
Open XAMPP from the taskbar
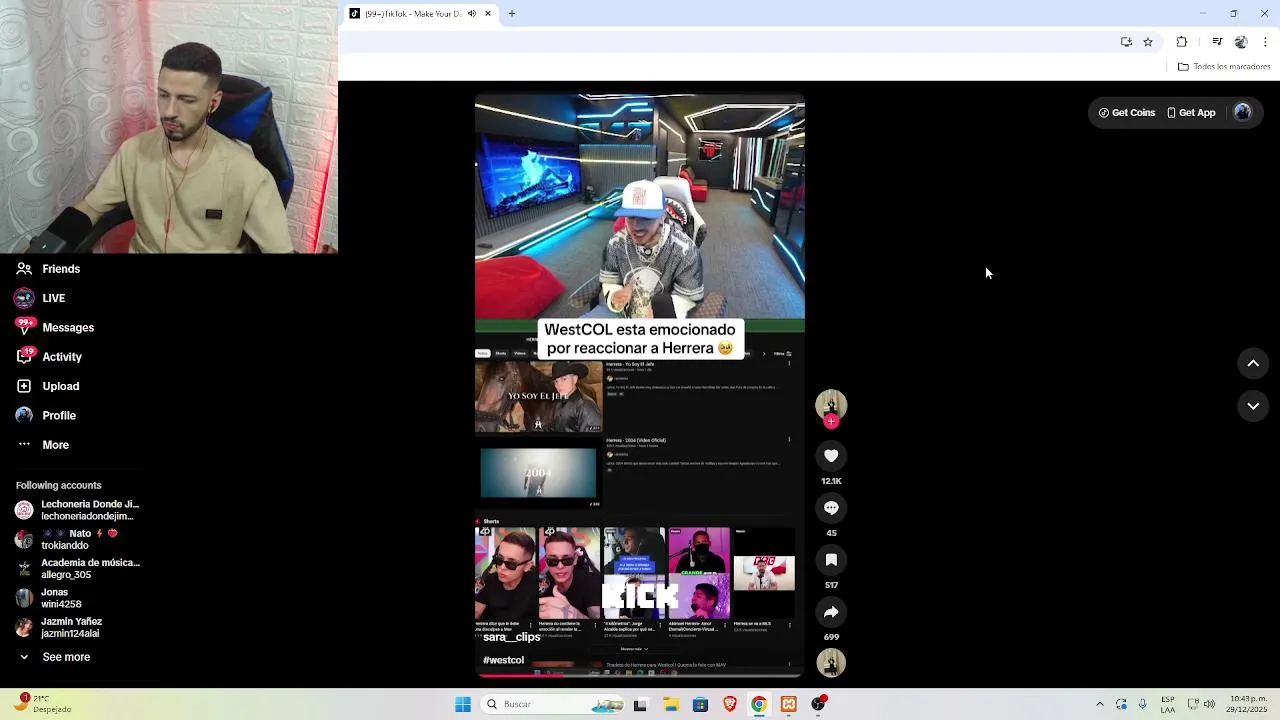pyautogui.click(x=789, y=704)
